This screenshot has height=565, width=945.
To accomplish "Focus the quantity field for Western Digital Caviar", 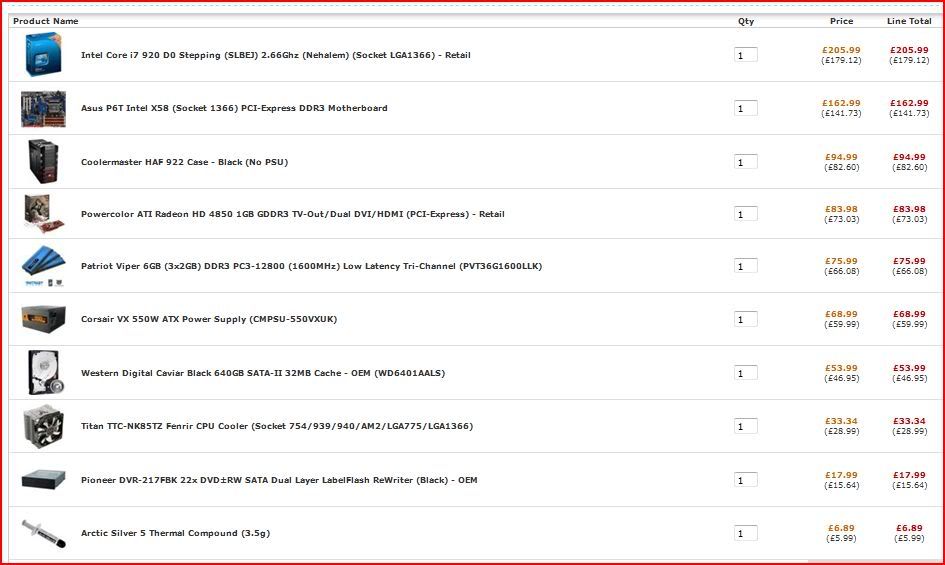I will (746, 373).
